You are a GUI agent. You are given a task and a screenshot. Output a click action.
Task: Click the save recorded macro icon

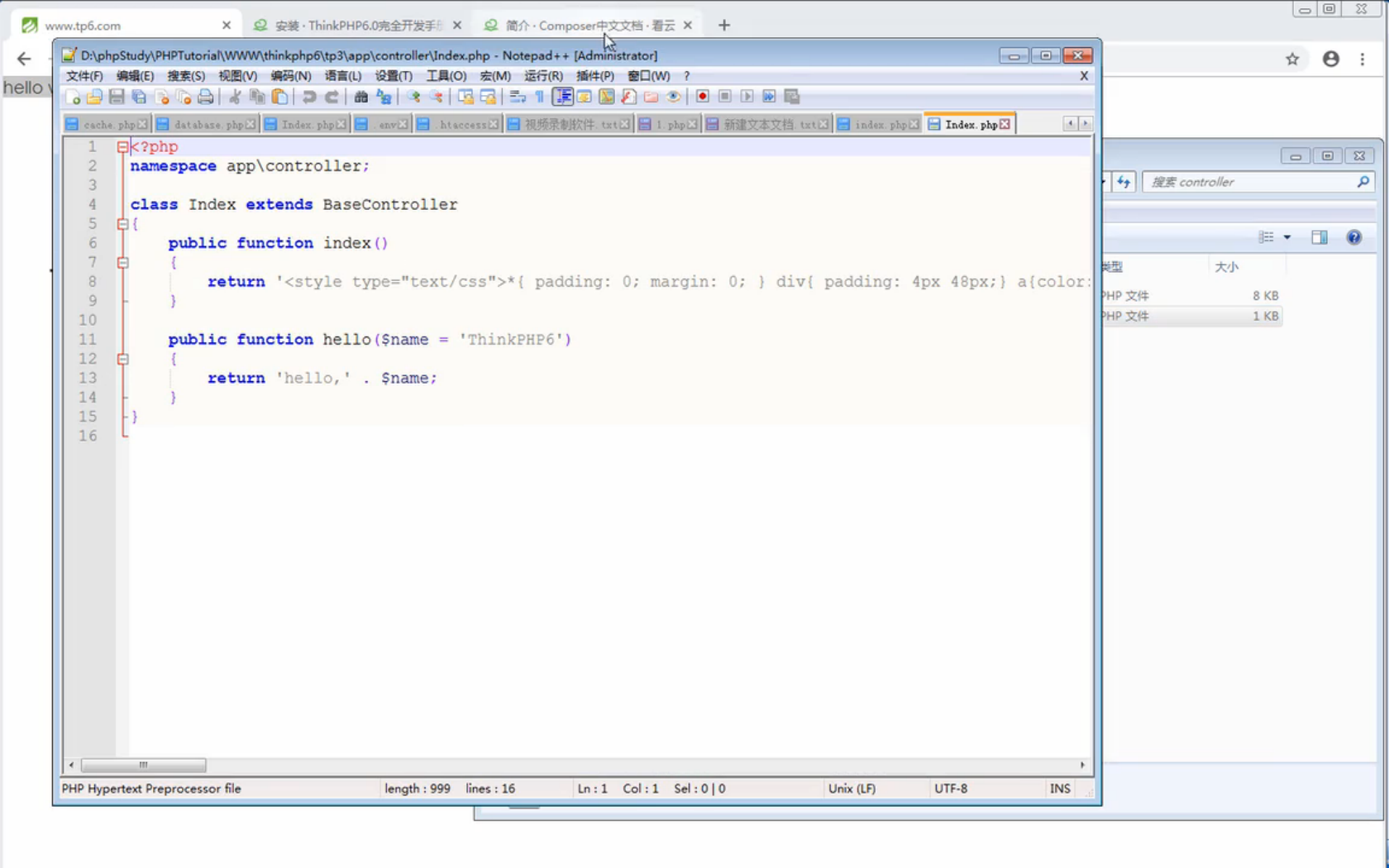pos(791,97)
